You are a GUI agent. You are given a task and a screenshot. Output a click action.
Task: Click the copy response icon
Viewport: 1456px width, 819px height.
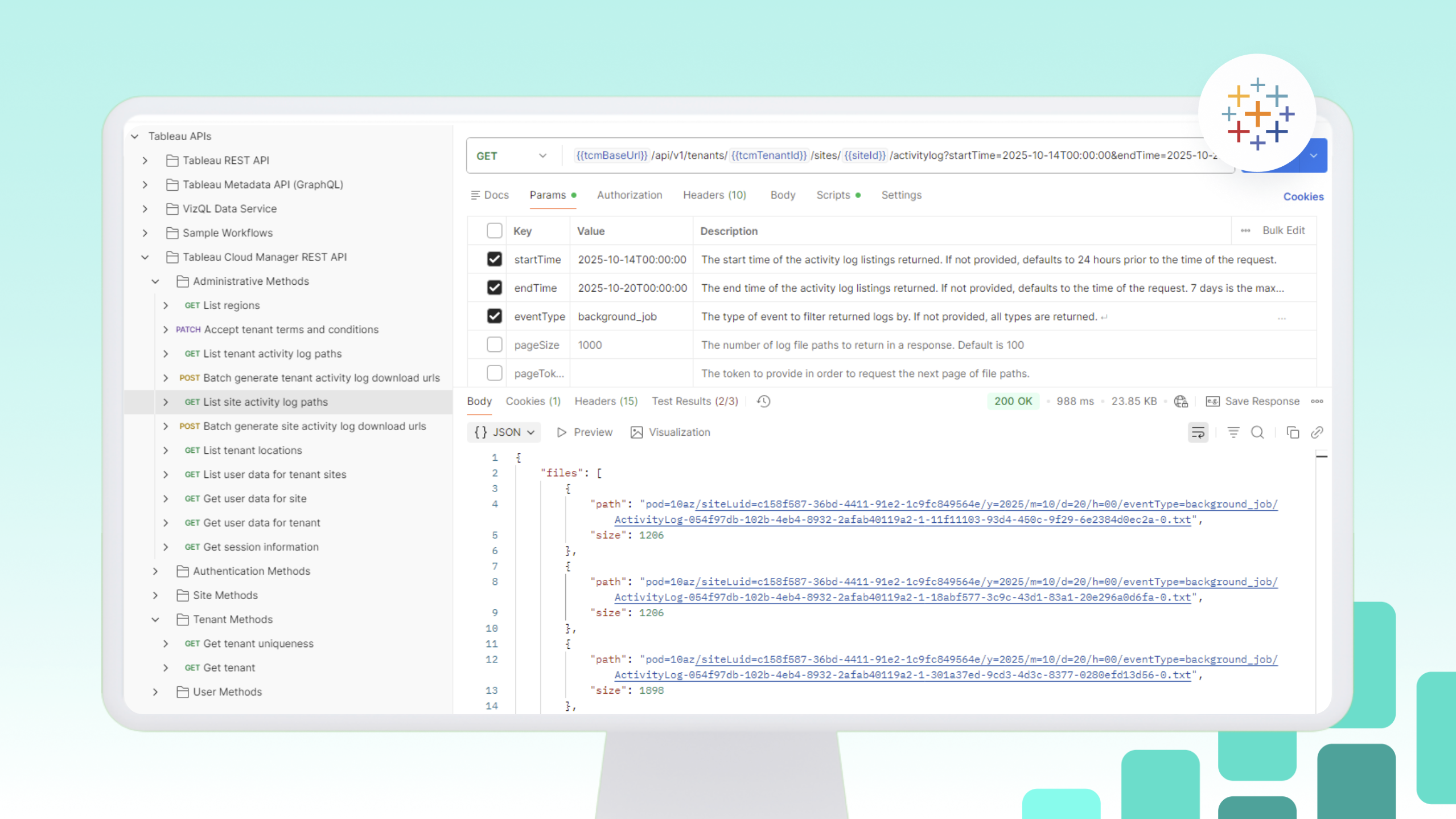coord(1293,433)
